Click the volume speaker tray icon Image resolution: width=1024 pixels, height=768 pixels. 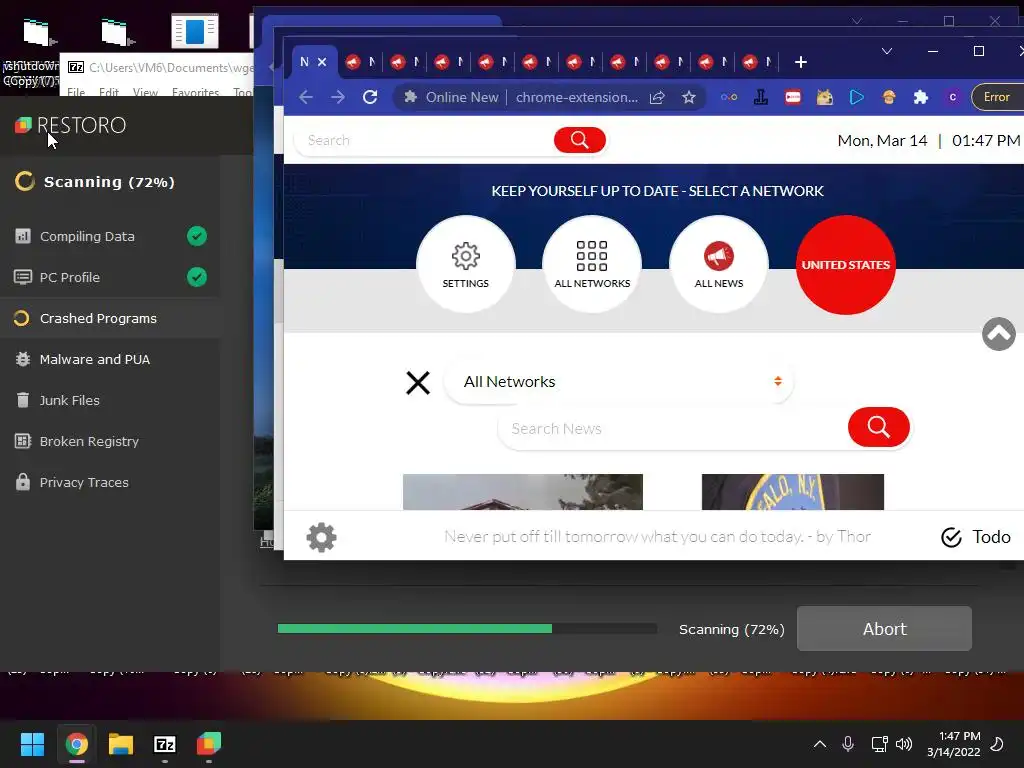[904, 744]
